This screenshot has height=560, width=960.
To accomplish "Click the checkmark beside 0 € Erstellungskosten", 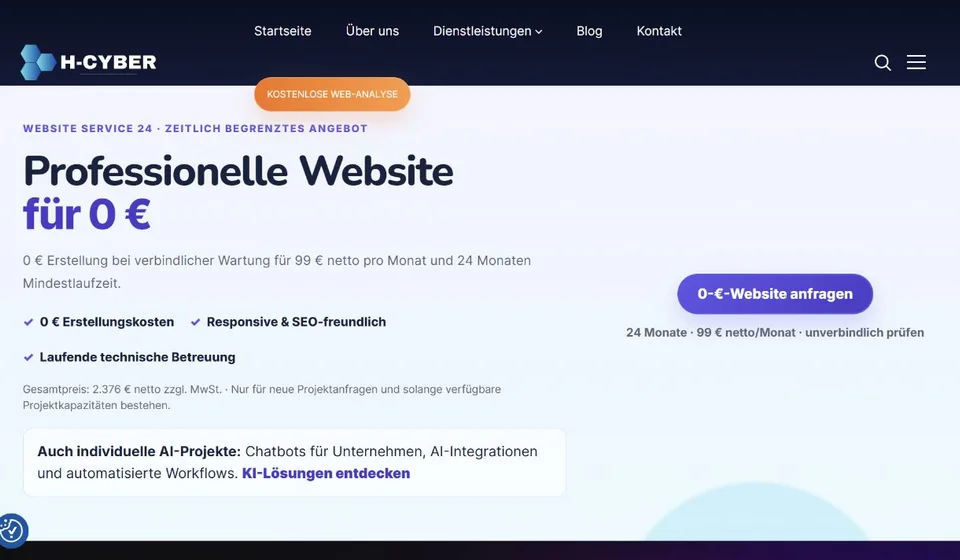I will pyautogui.click(x=28, y=323).
